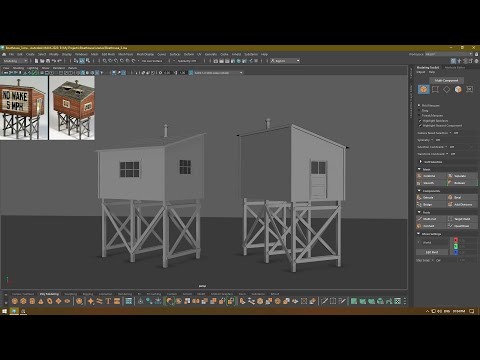Click the red X axis swatch
The image size is (480, 360).
[456, 240]
